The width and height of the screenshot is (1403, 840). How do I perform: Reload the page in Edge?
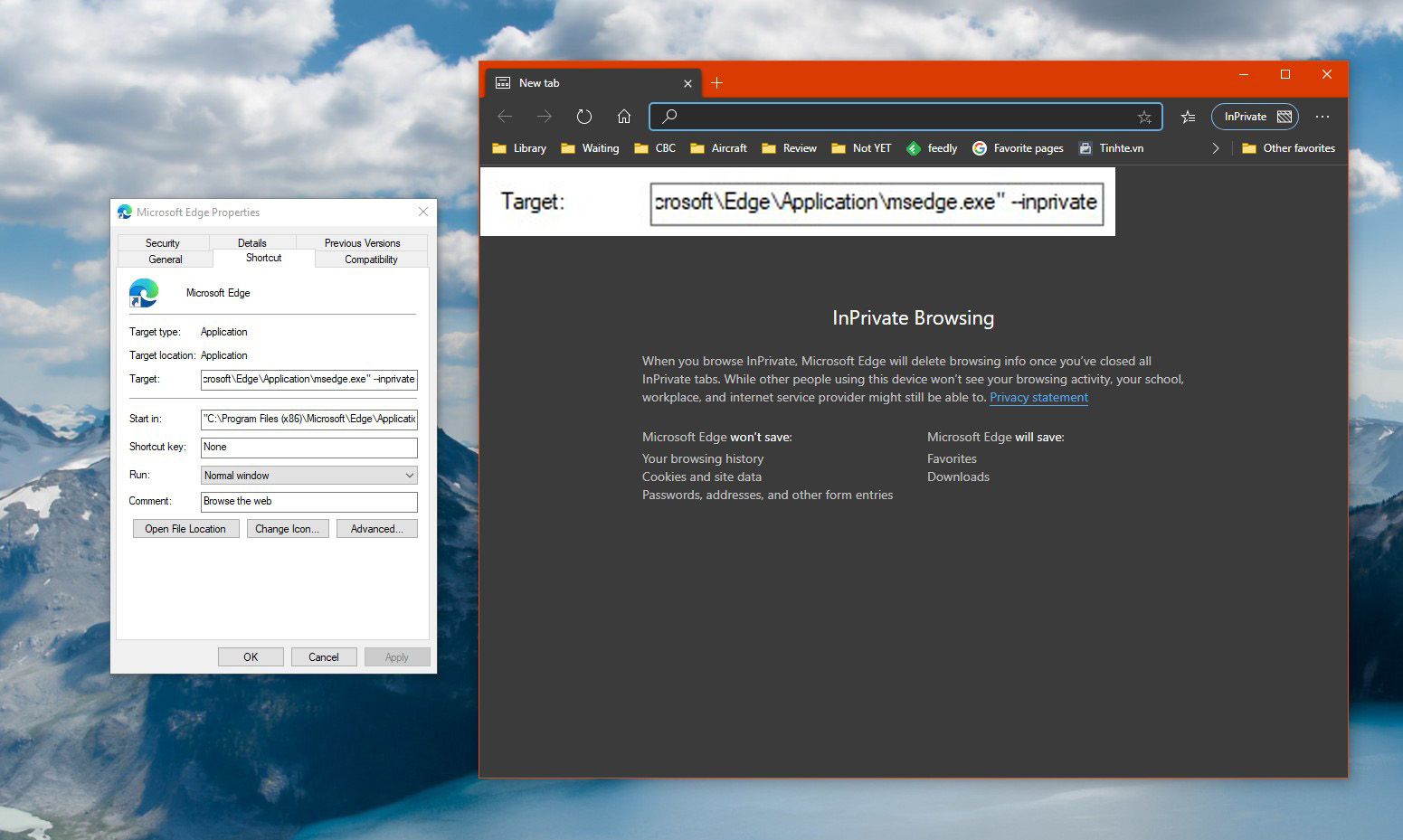click(x=584, y=116)
